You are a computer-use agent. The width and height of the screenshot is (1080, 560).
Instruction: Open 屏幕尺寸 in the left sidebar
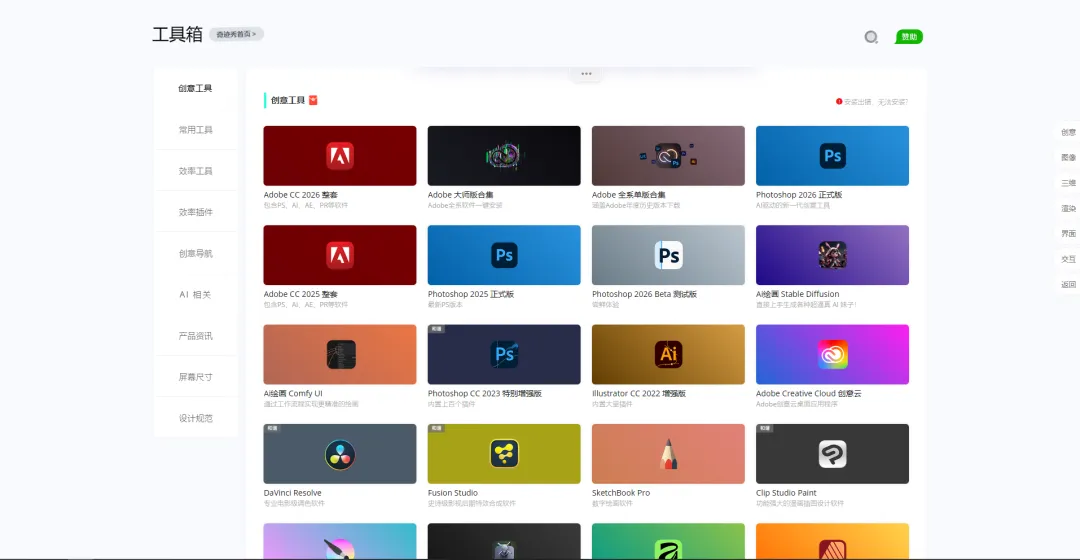[195, 377]
